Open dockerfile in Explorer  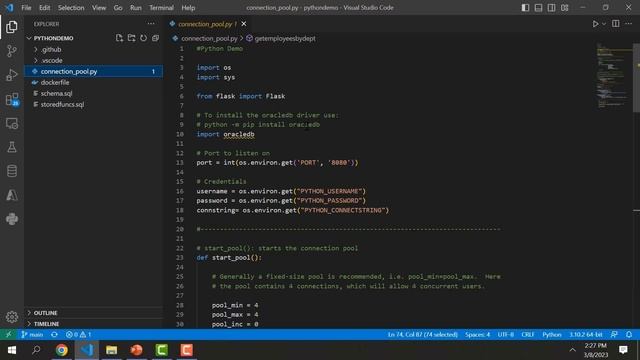(x=55, y=82)
